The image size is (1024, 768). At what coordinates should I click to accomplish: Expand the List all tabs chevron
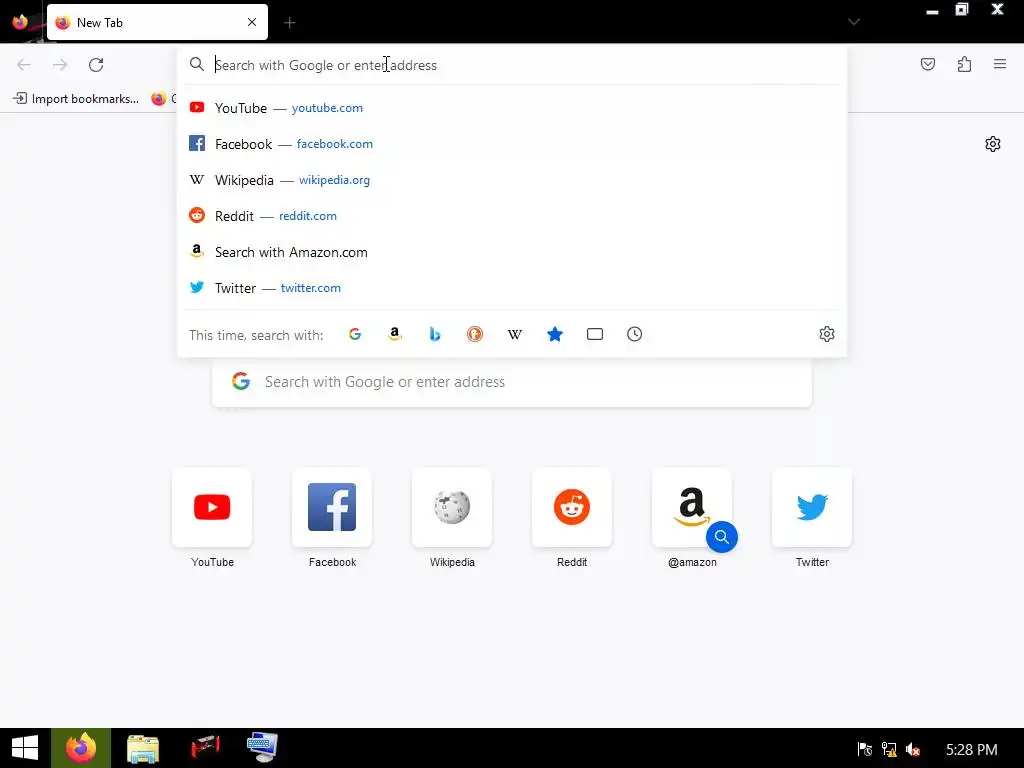point(854,22)
